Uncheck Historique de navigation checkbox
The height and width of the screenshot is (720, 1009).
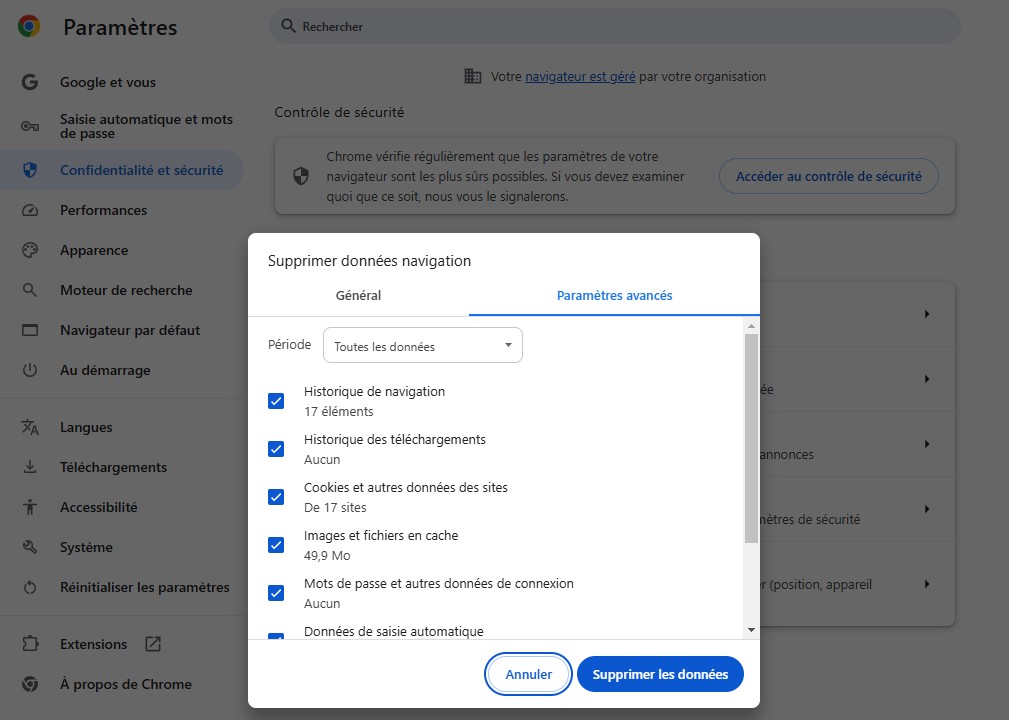(x=276, y=401)
